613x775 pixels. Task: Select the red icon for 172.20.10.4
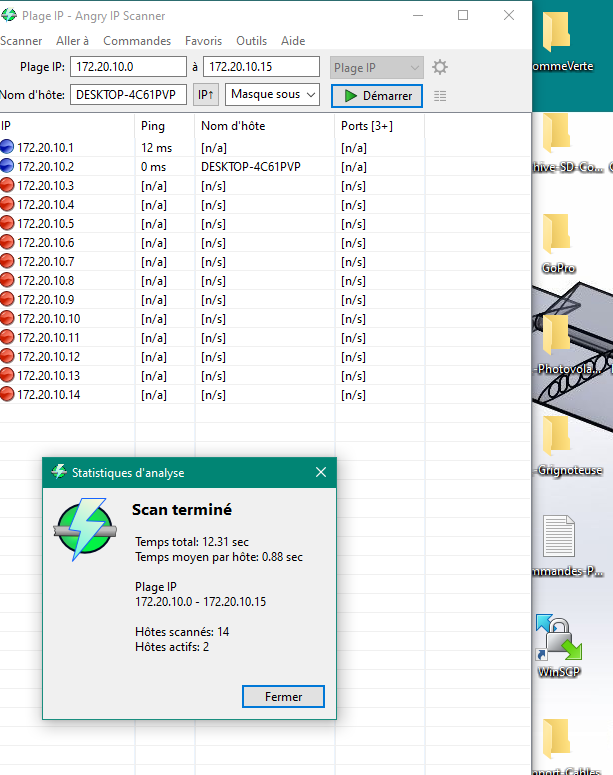click(7, 204)
